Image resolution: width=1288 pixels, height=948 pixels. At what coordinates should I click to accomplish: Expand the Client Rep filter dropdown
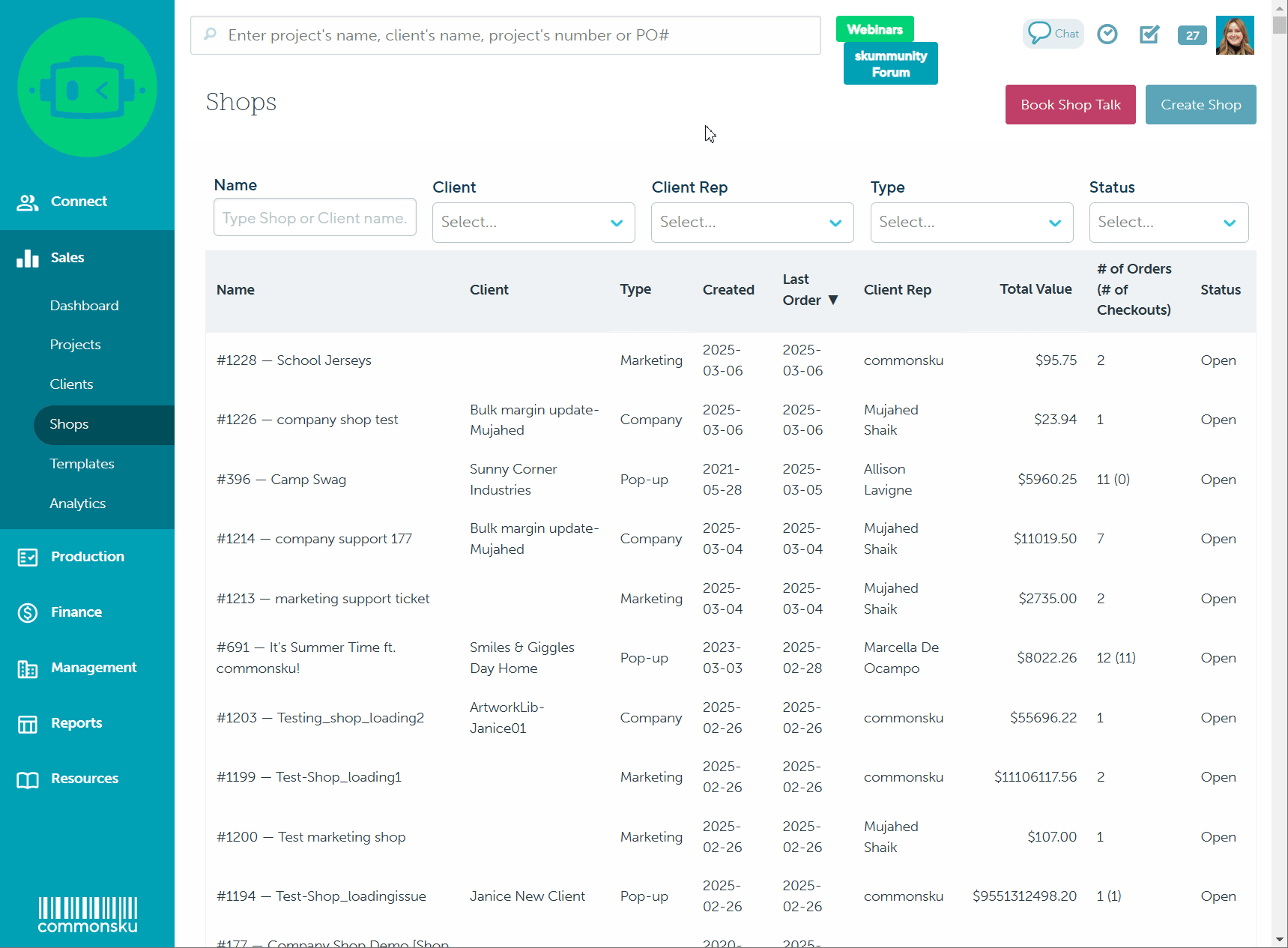coord(752,223)
